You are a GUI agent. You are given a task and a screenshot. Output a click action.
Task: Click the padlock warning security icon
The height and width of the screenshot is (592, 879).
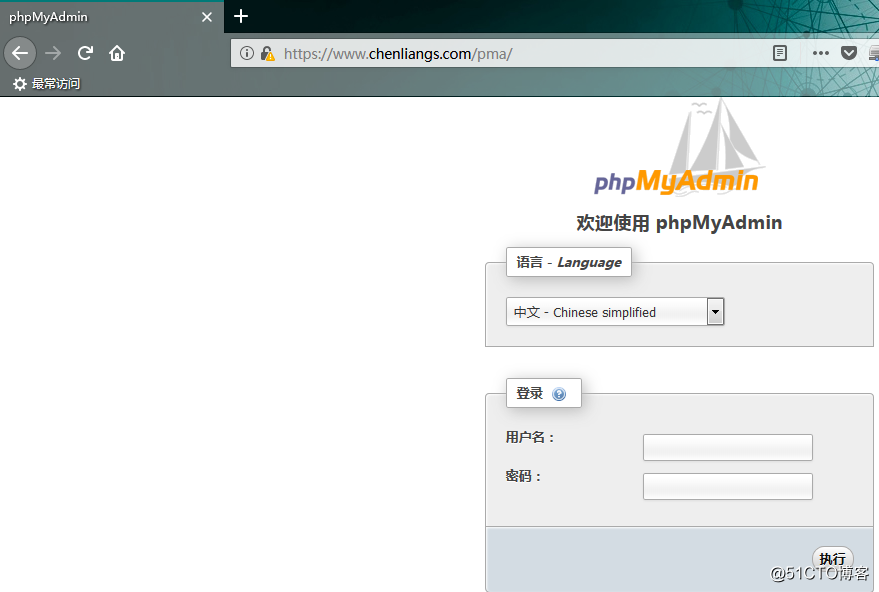click(x=268, y=53)
